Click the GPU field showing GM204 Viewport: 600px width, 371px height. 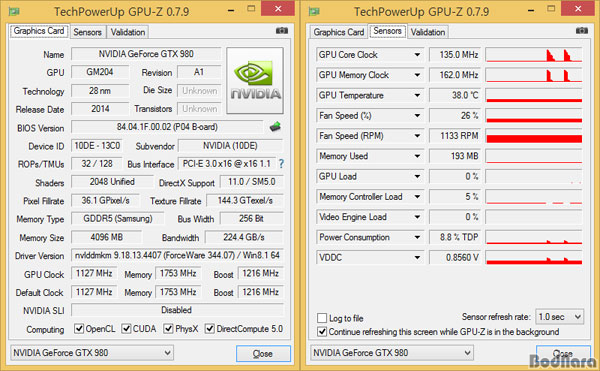(x=100, y=72)
